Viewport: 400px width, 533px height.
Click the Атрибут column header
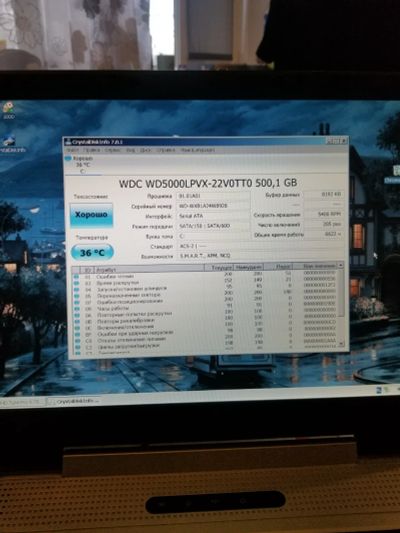click(149, 269)
